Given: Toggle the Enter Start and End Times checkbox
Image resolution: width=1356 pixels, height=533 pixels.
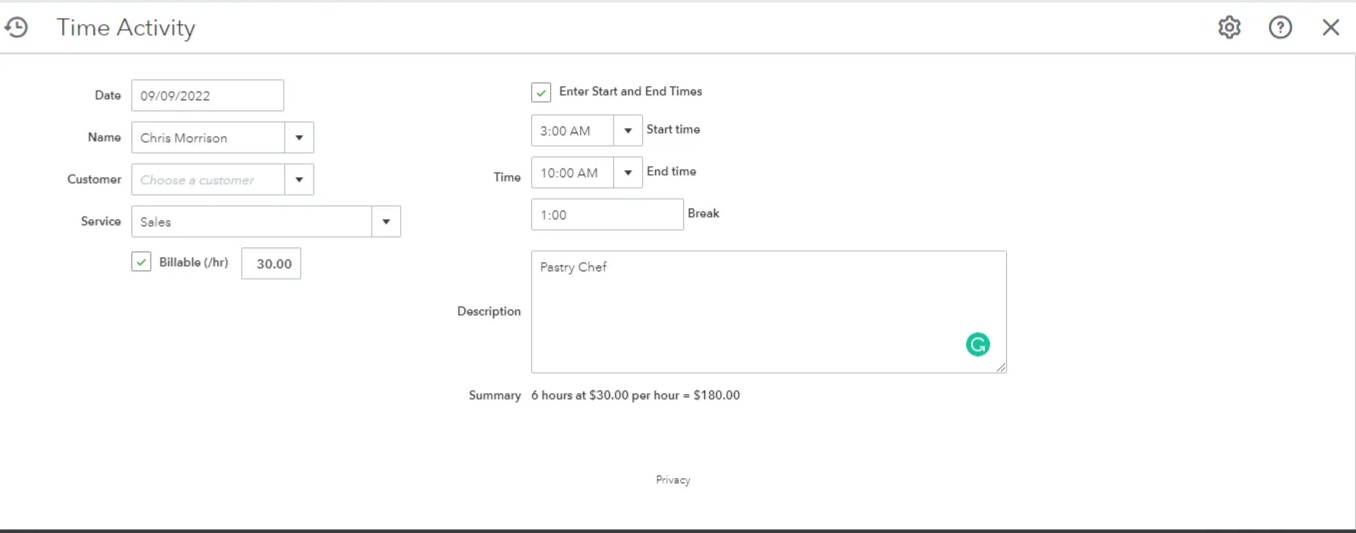Looking at the screenshot, I should coord(541,92).
